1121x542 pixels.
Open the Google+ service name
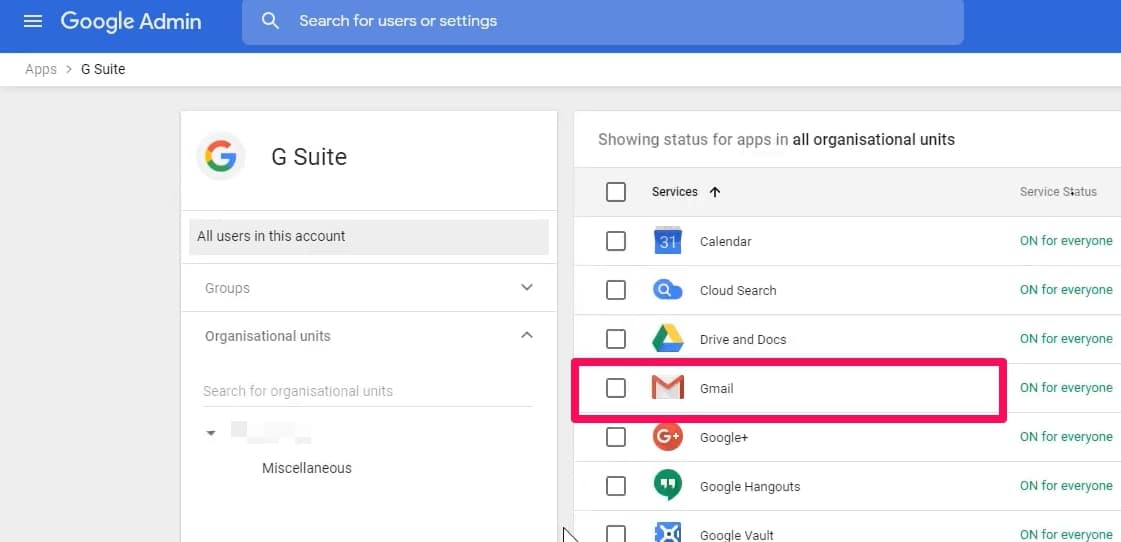tap(724, 438)
